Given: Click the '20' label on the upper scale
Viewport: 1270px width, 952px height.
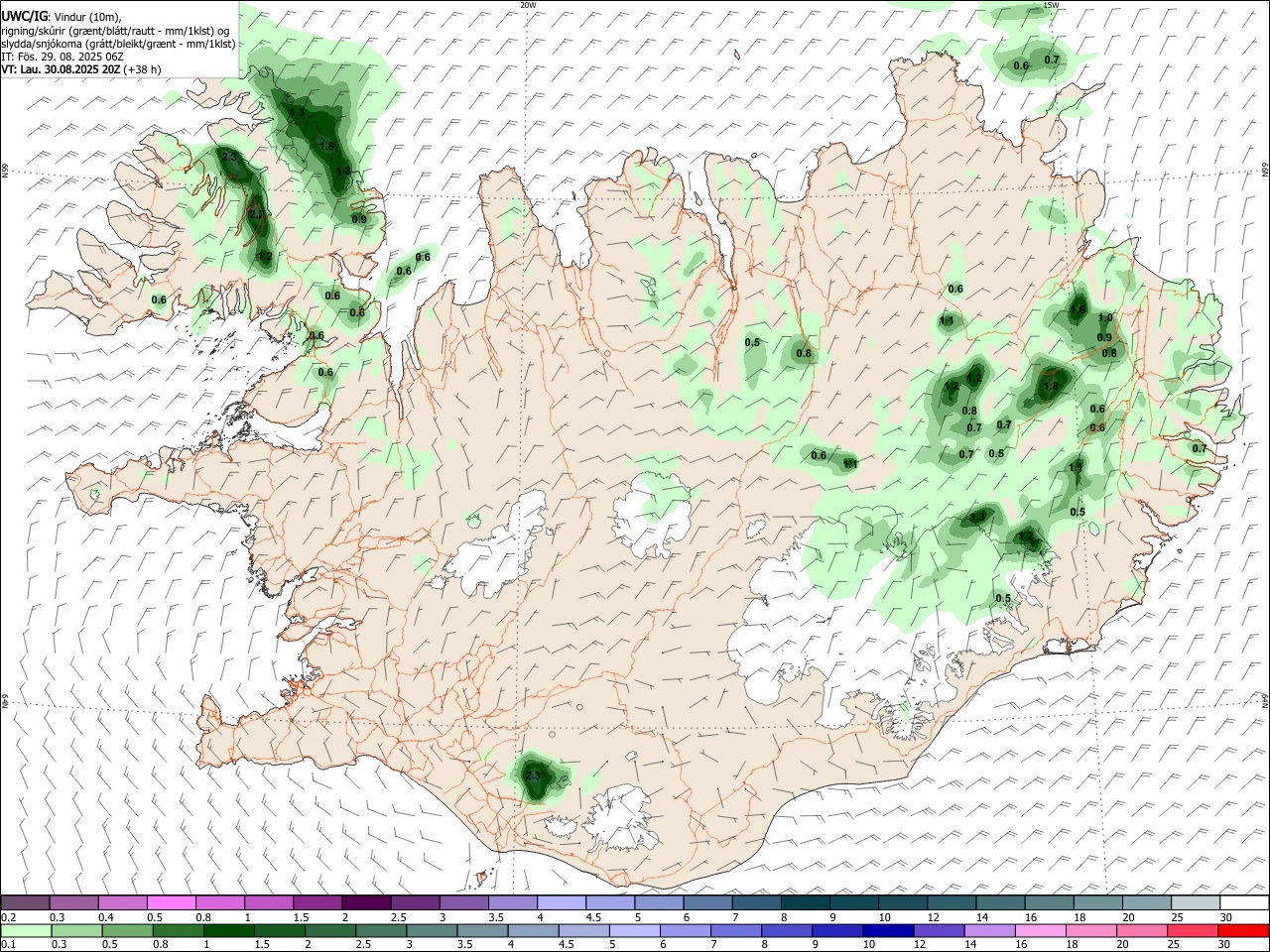Looking at the screenshot, I should pyautogui.click(x=1129, y=917).
